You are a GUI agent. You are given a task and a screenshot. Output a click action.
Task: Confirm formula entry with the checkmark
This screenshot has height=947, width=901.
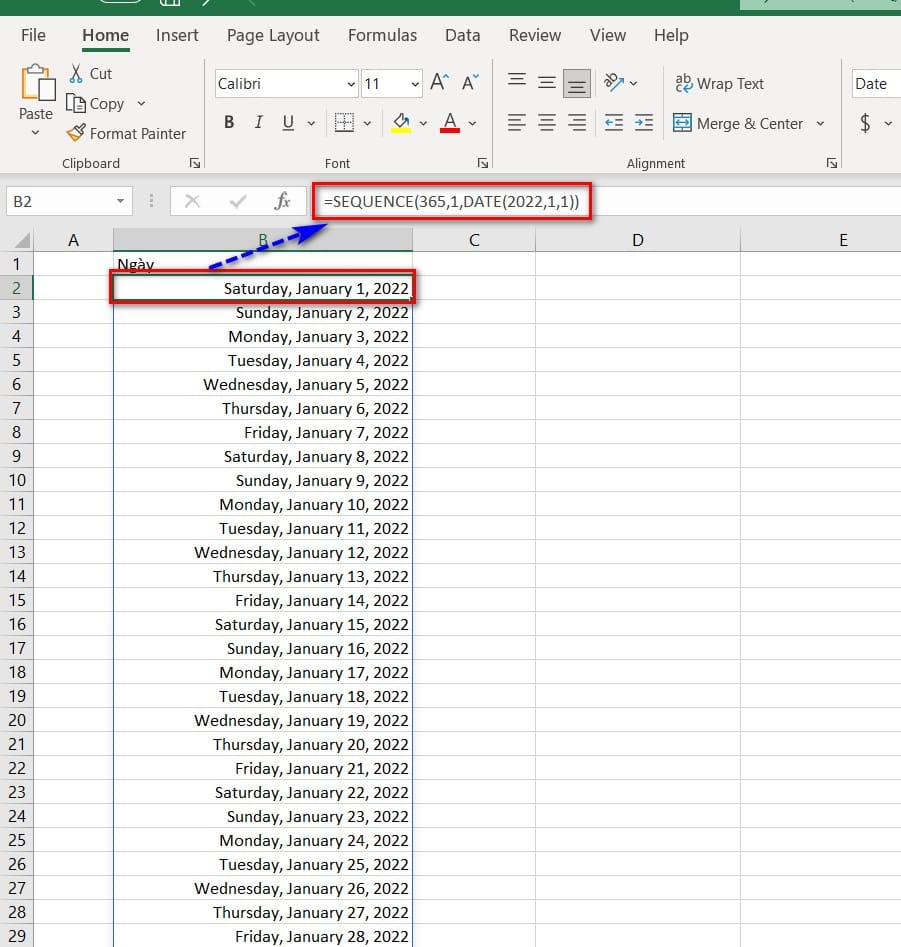(x=238, y=201)
